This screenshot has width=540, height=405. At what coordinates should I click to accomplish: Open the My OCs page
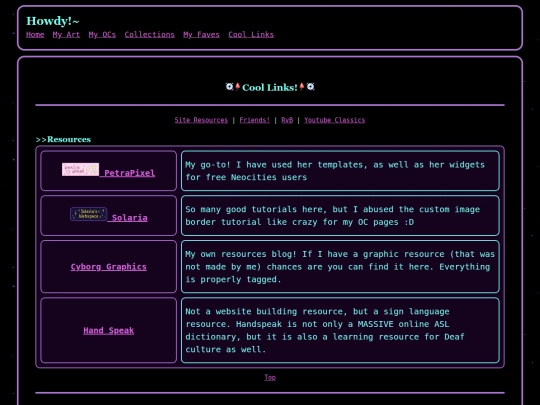coord(102,34)
